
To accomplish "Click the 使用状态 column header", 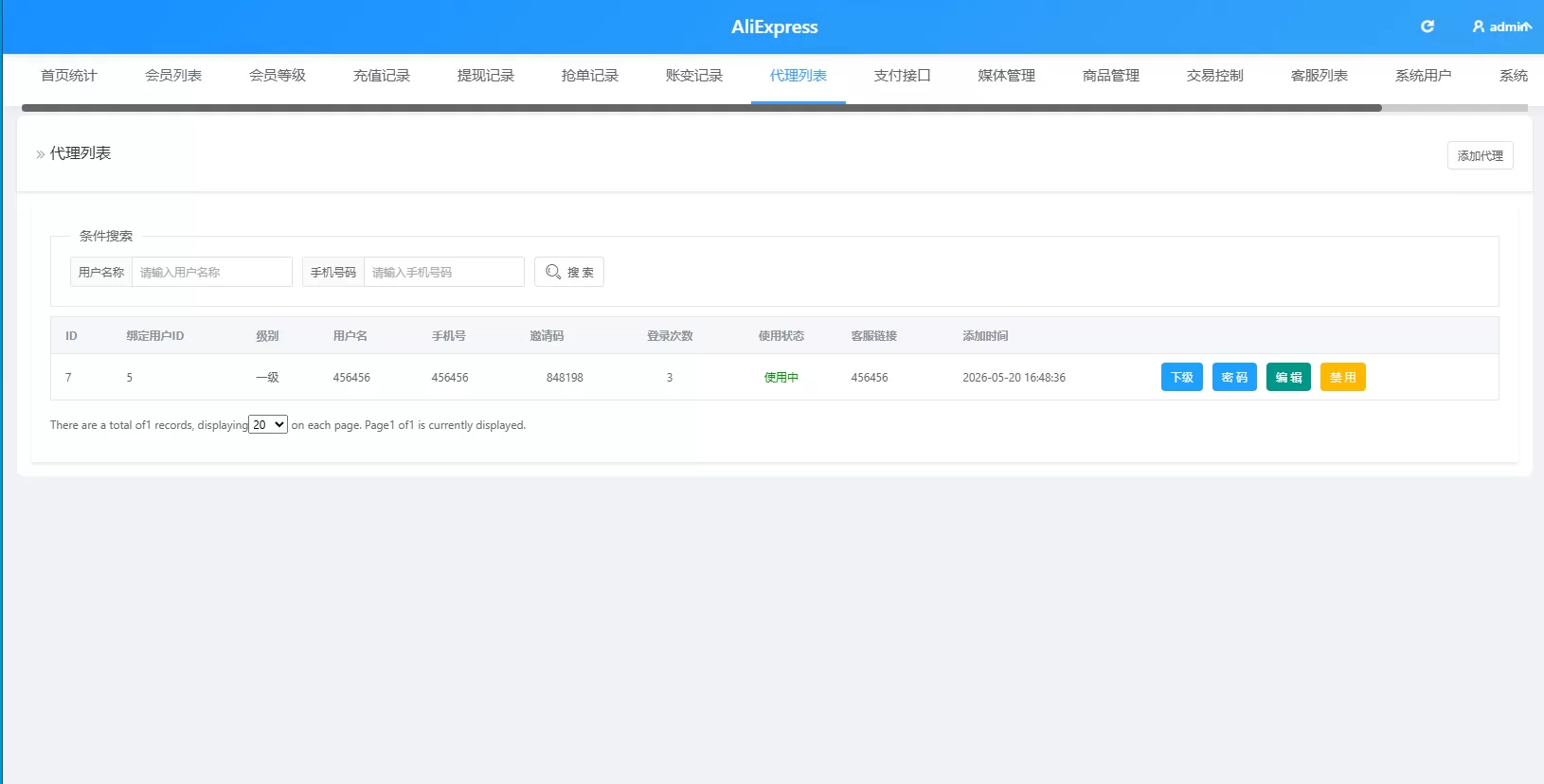I will (x=781, y=336).
